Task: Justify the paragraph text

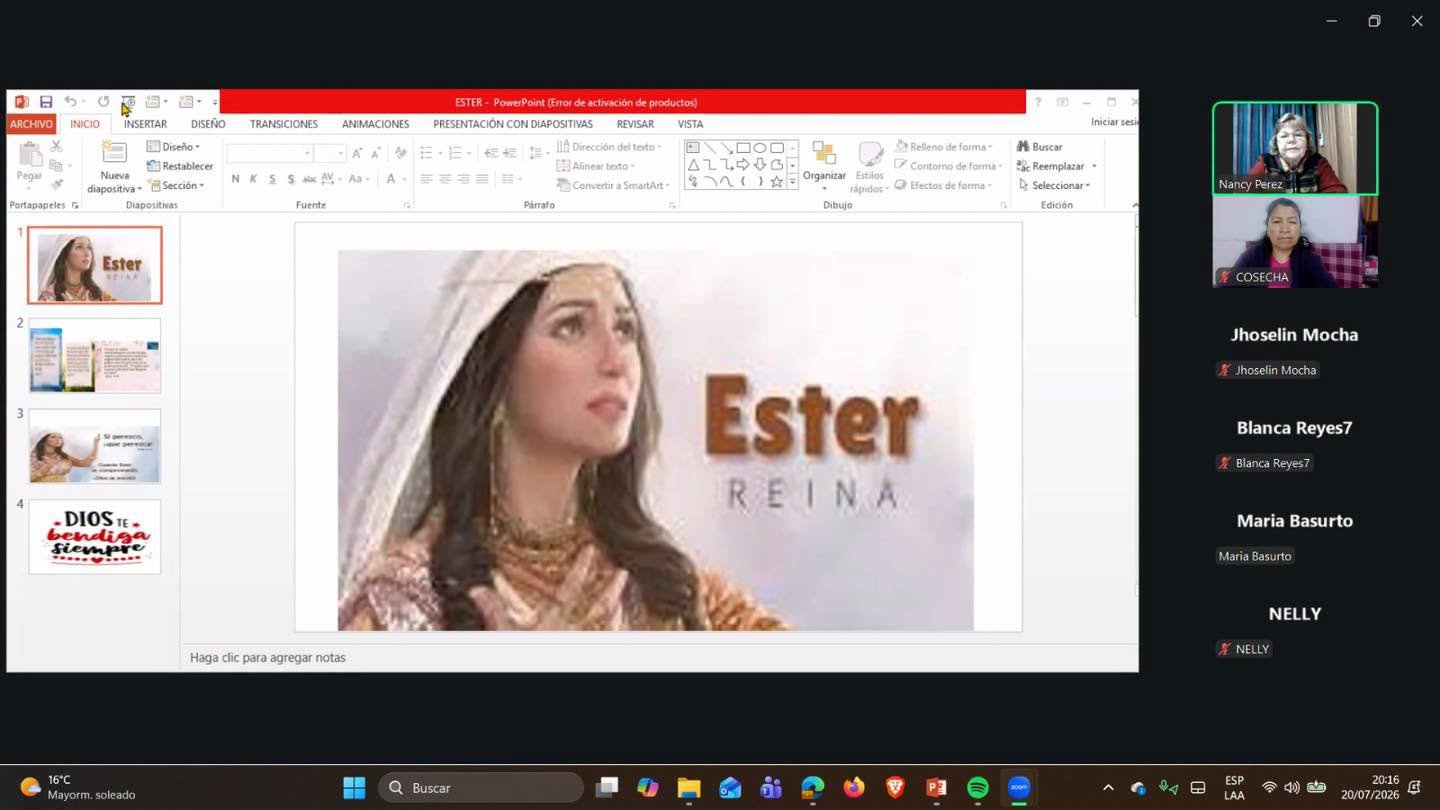Action: (483, 179)
